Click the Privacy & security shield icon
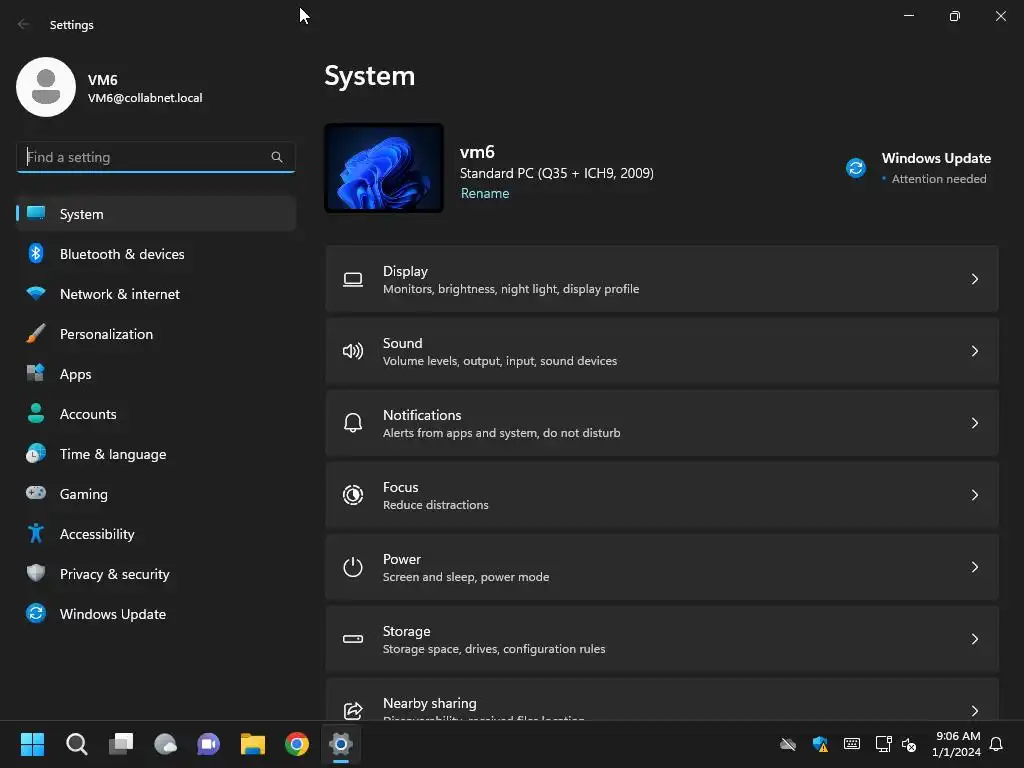The width and height of the screenshot is (1024, 768). pyautogui.click(x=36, y=573)
